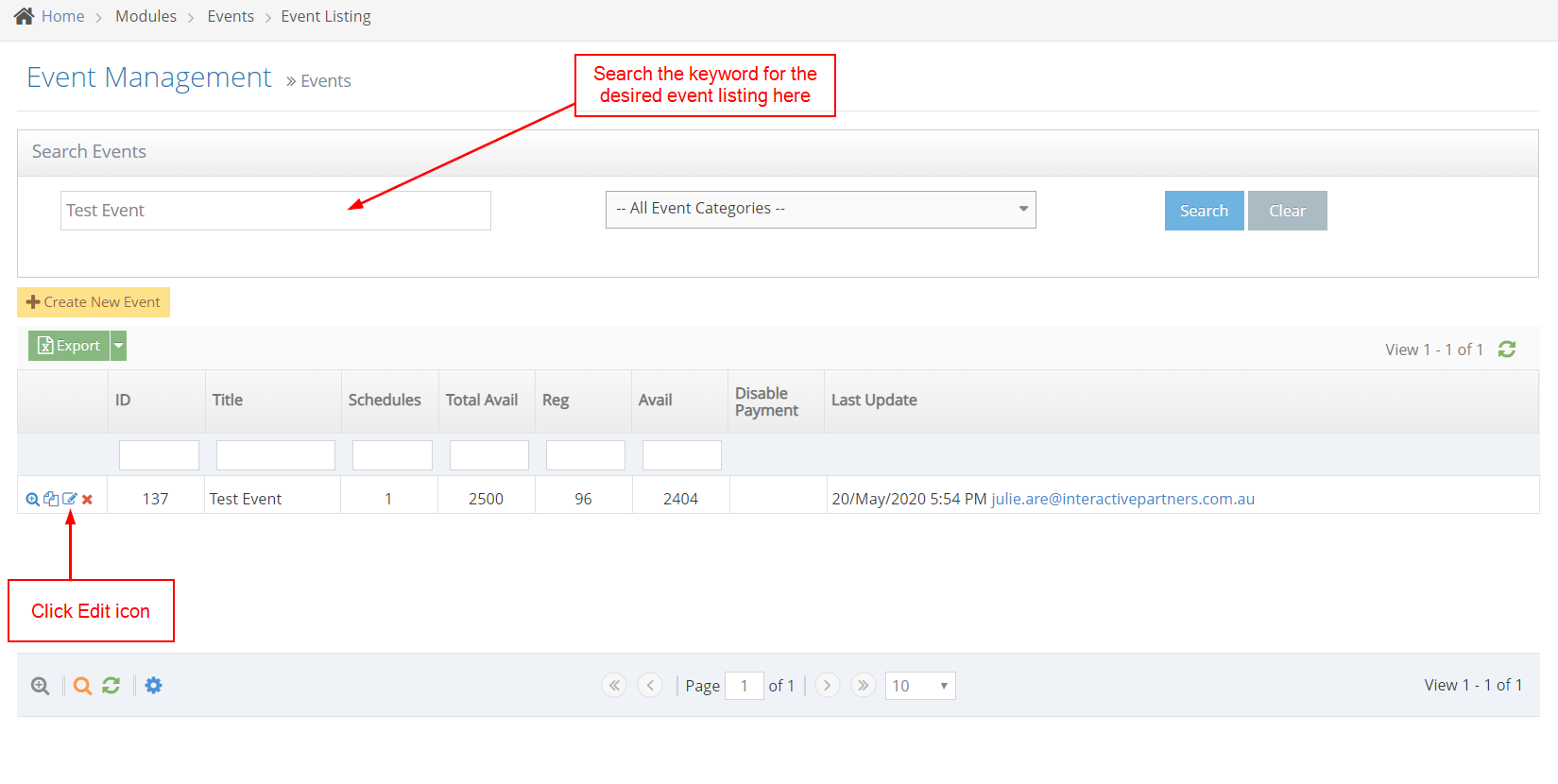Click the edit icon for Test Event
Image resolution: width=1558 pixels, height=784 pixels.
69,499
